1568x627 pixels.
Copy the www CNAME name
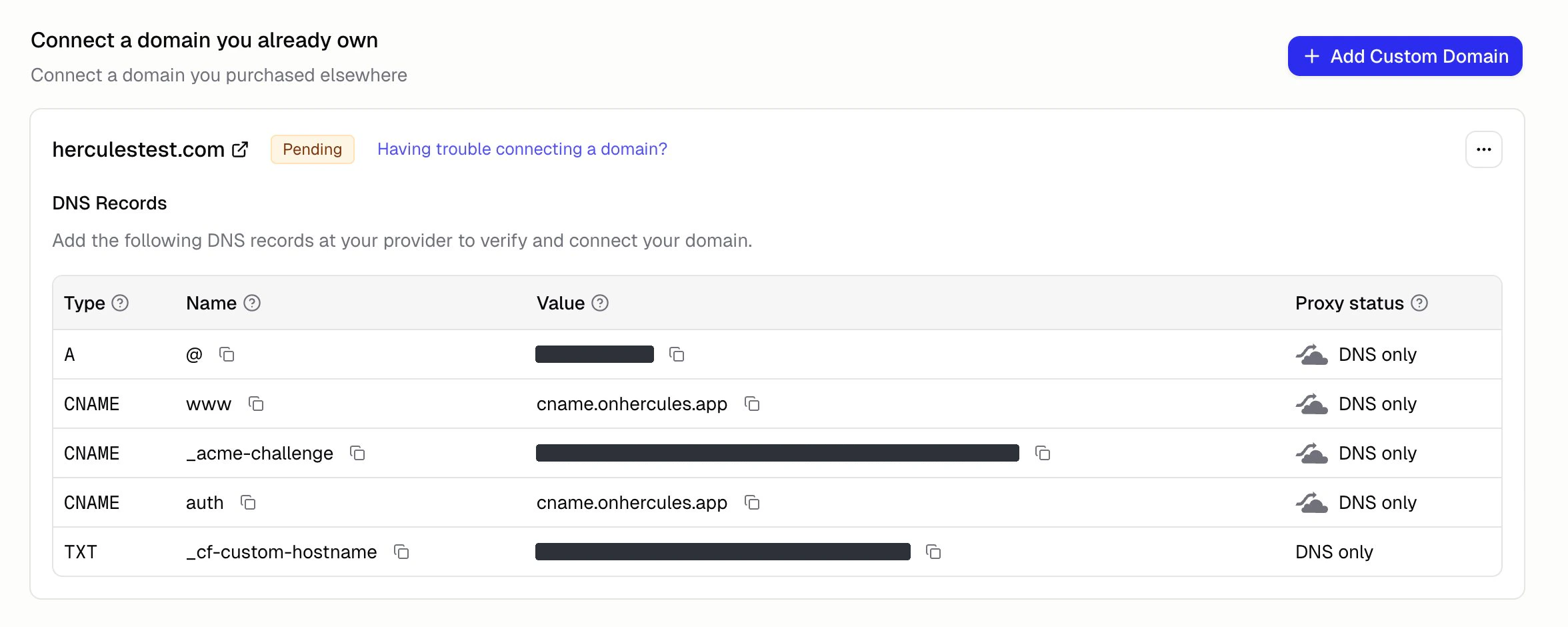256,404
